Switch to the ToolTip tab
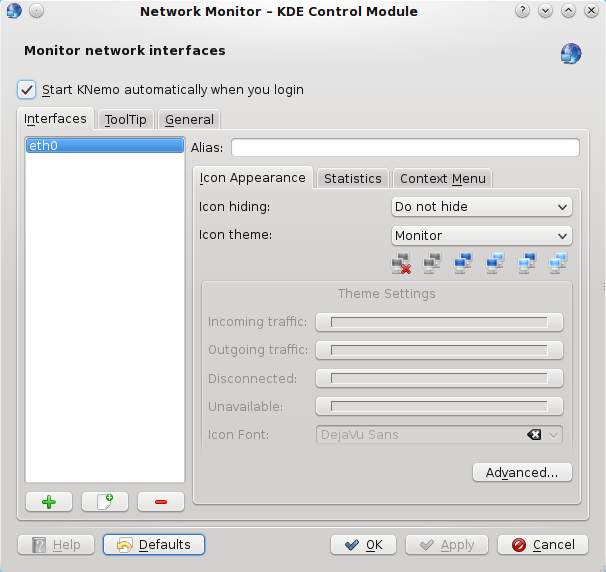606x572 pixels. [126, 120]
